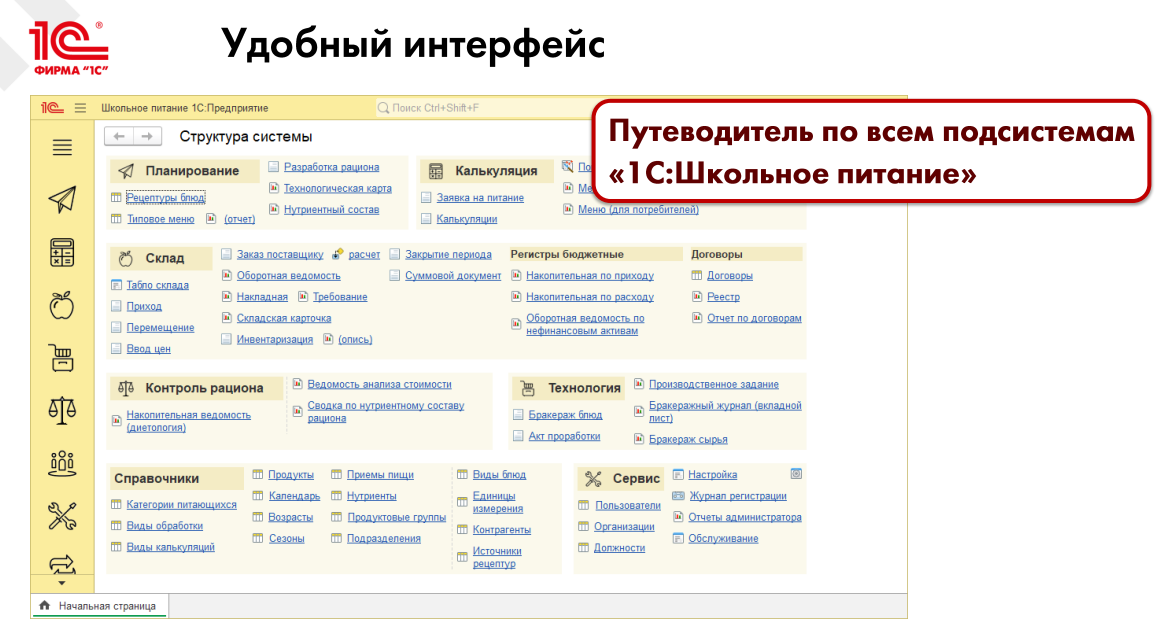1170x635 pixels.
Task: Open Отчет по договорам
Action: tap(754, 318)
